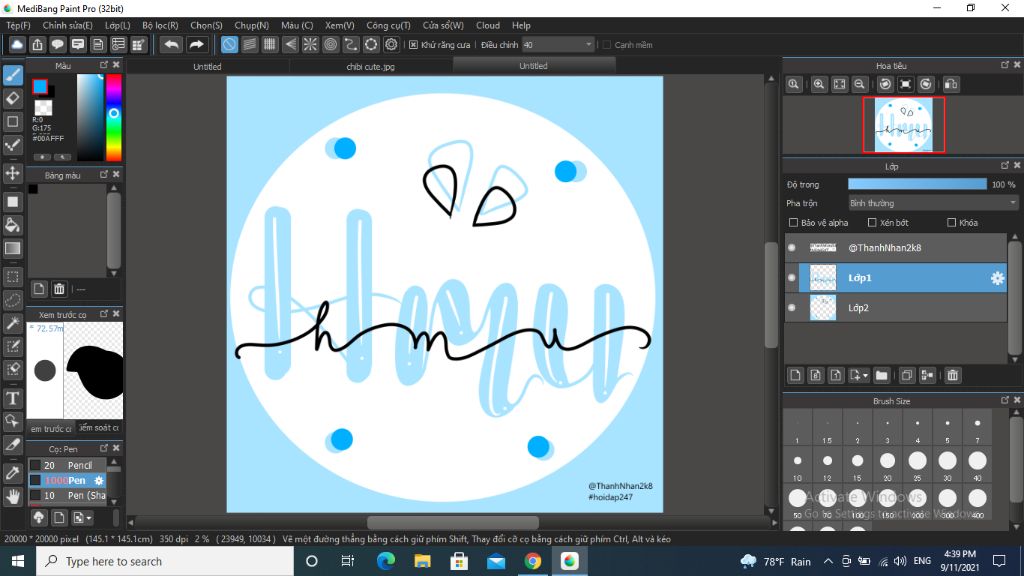
Task: Click the foreground blue color swatch
Action: point(40,86)
